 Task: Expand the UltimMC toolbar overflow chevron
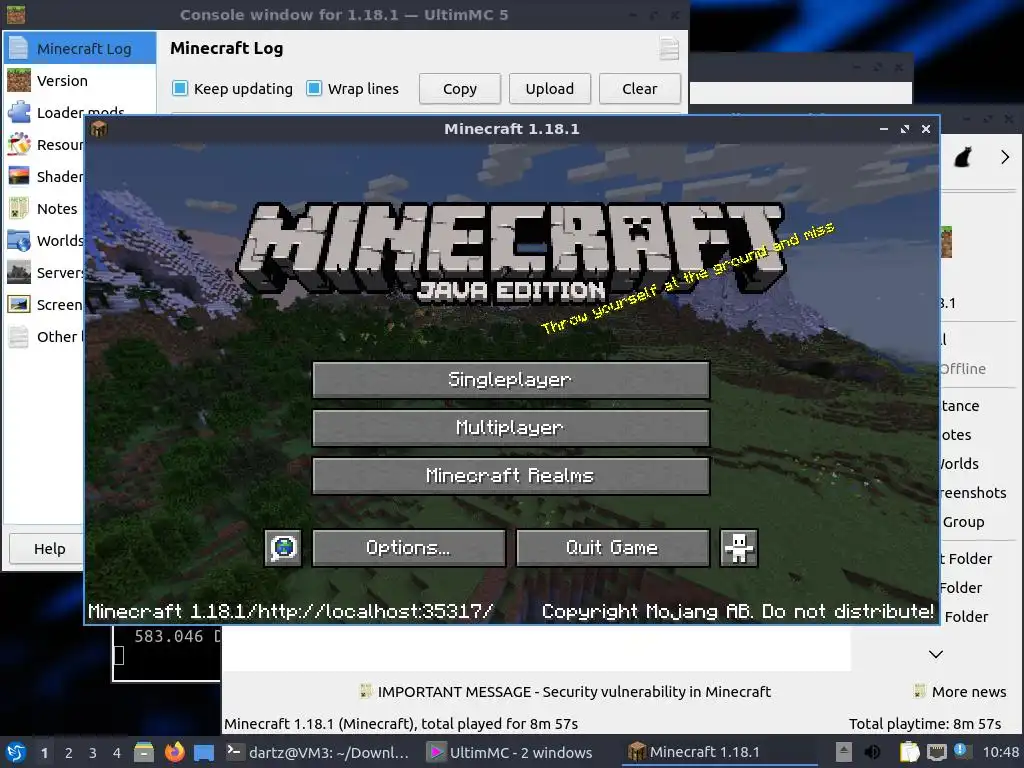1004,157
